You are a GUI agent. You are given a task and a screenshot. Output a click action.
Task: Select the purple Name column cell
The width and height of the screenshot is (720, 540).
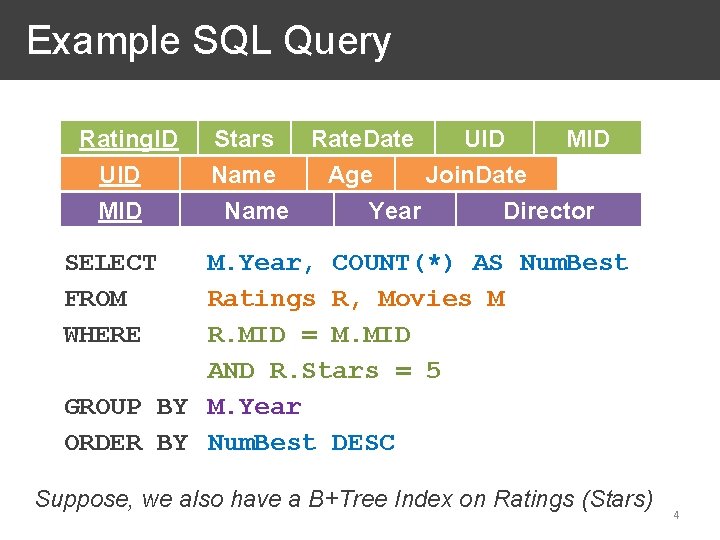click(x=257, y=210)
